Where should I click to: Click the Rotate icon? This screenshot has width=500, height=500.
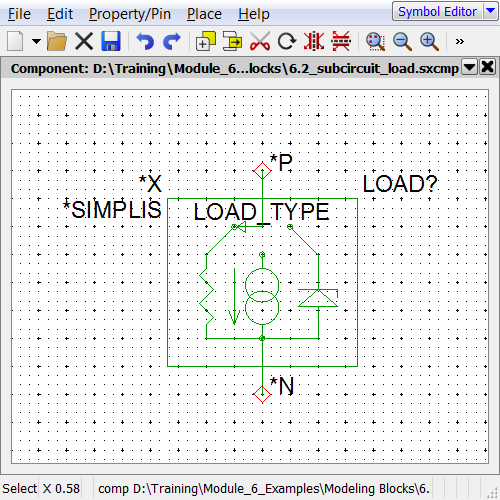click(x=287, y=41)
